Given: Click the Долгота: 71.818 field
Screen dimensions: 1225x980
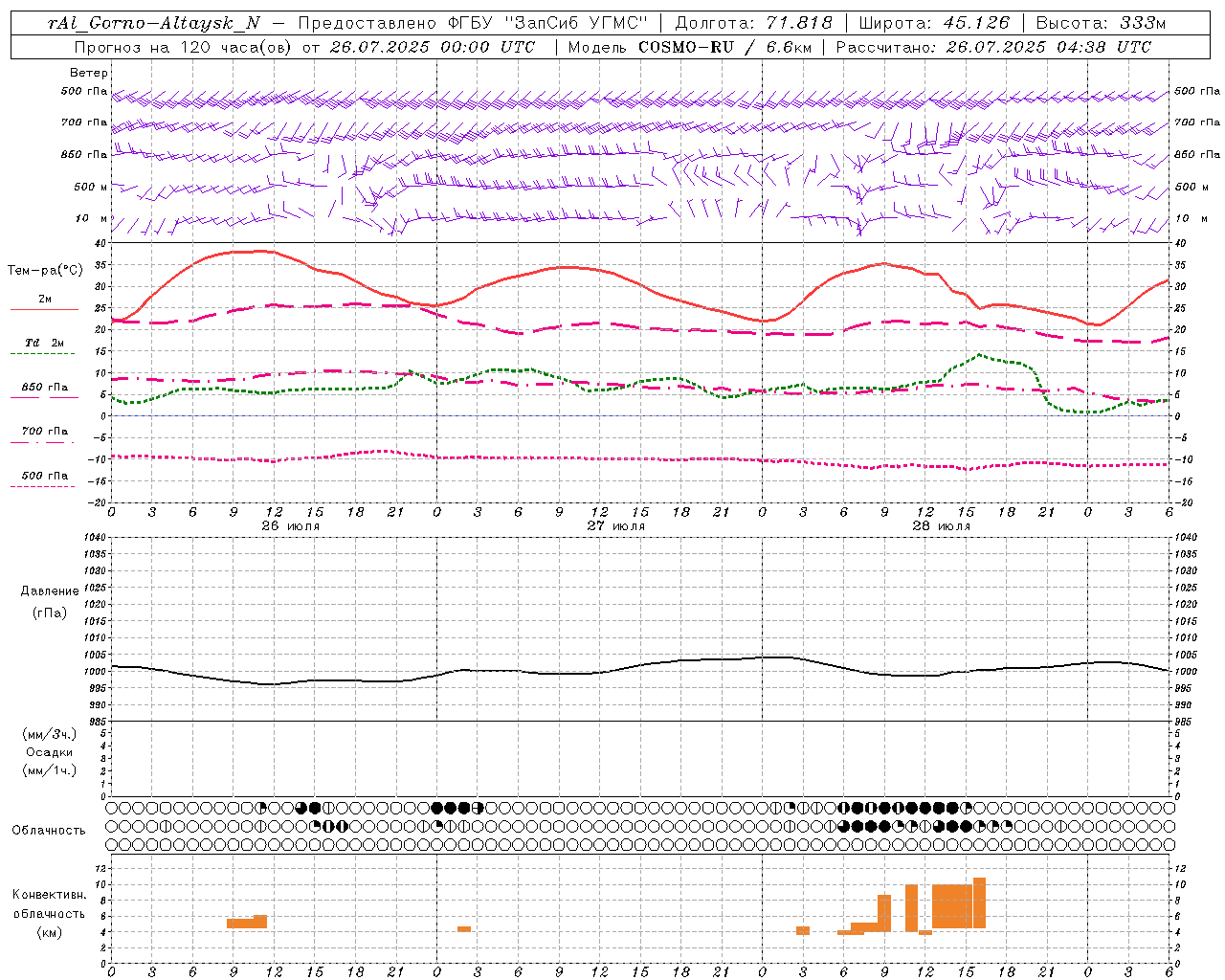Looking at the screenshot, I should (x=754, y=23).
